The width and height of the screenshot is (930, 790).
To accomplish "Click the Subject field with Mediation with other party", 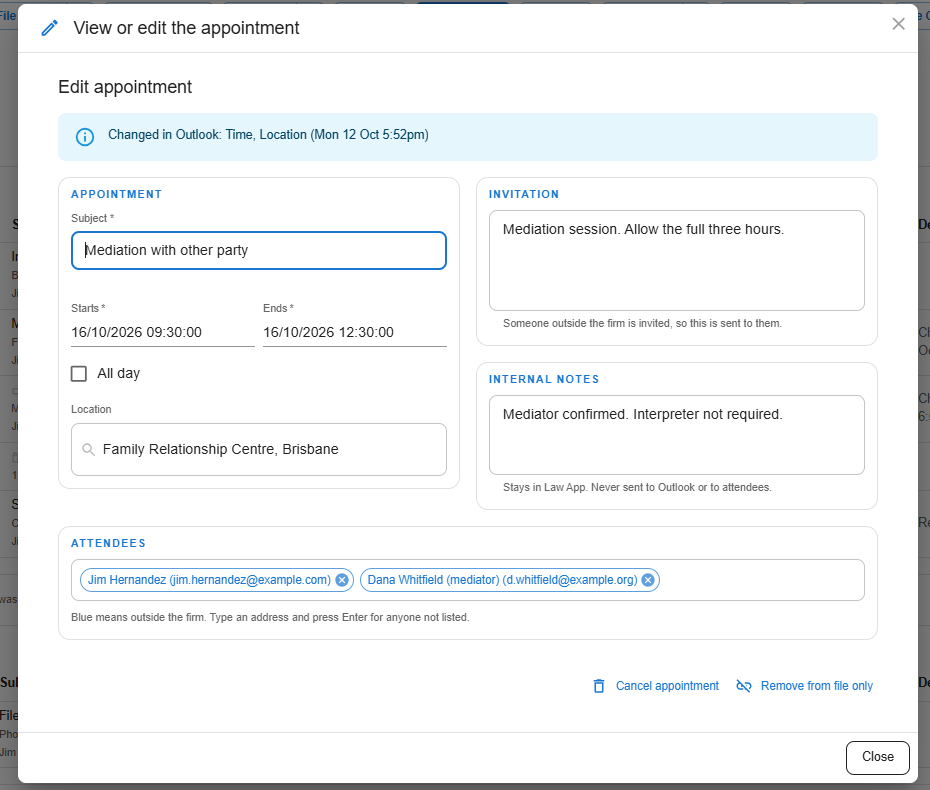I will coord(259,250).
